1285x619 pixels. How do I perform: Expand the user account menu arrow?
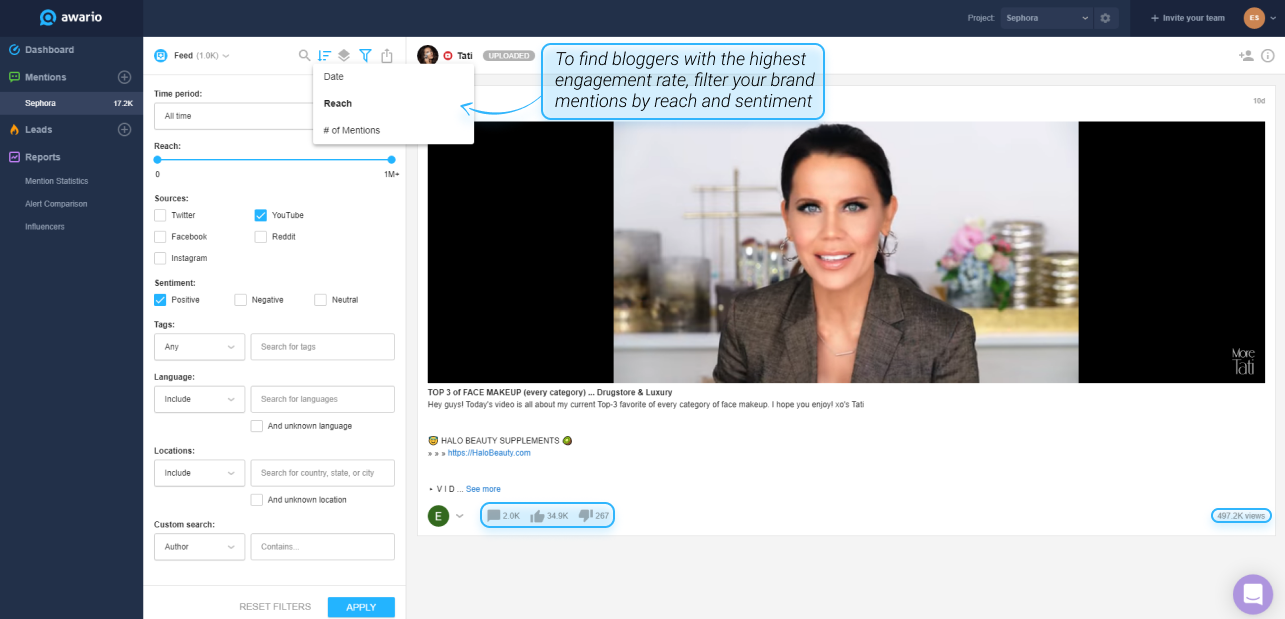point(1272,18)
